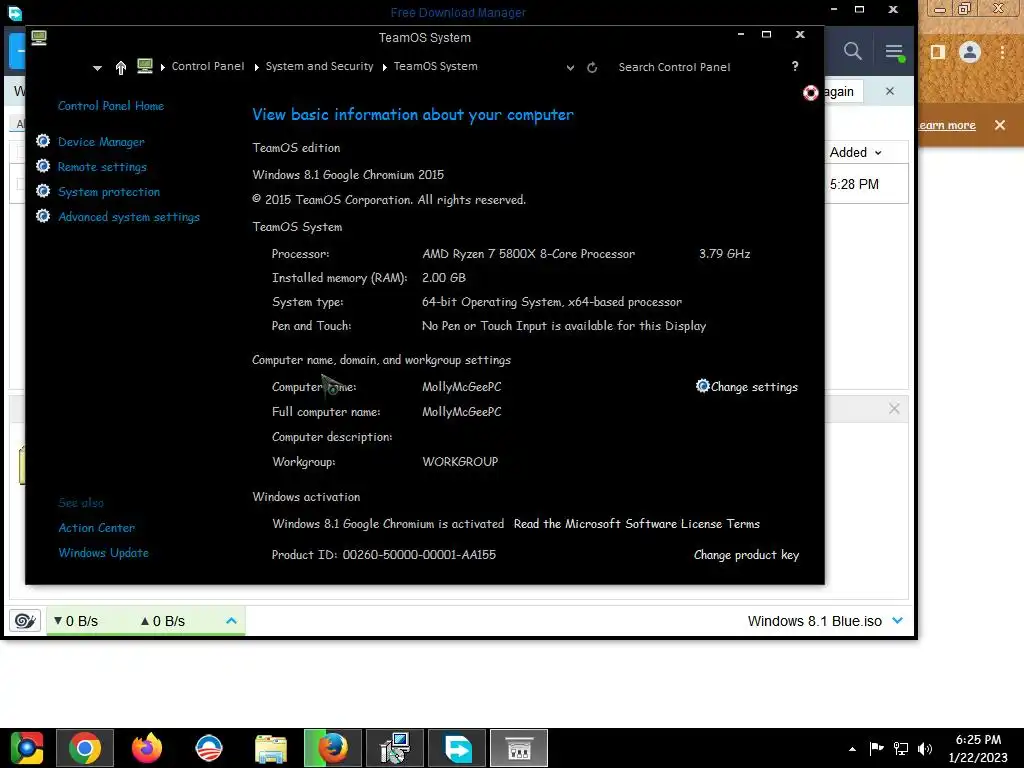
Task: Expand address bar history dropdown
Action: click(570, 67)
